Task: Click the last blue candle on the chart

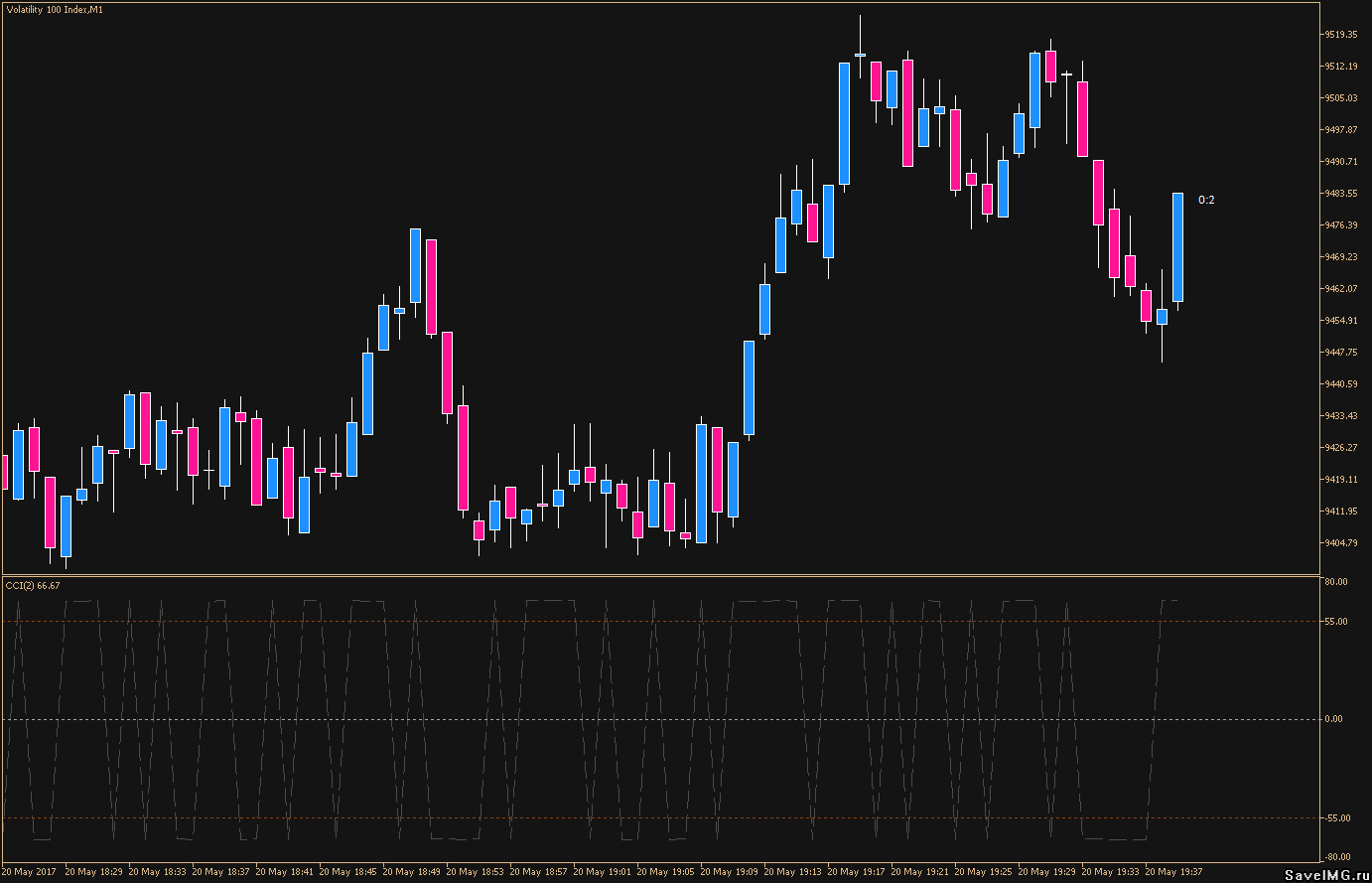Action: click(1177, 247)
